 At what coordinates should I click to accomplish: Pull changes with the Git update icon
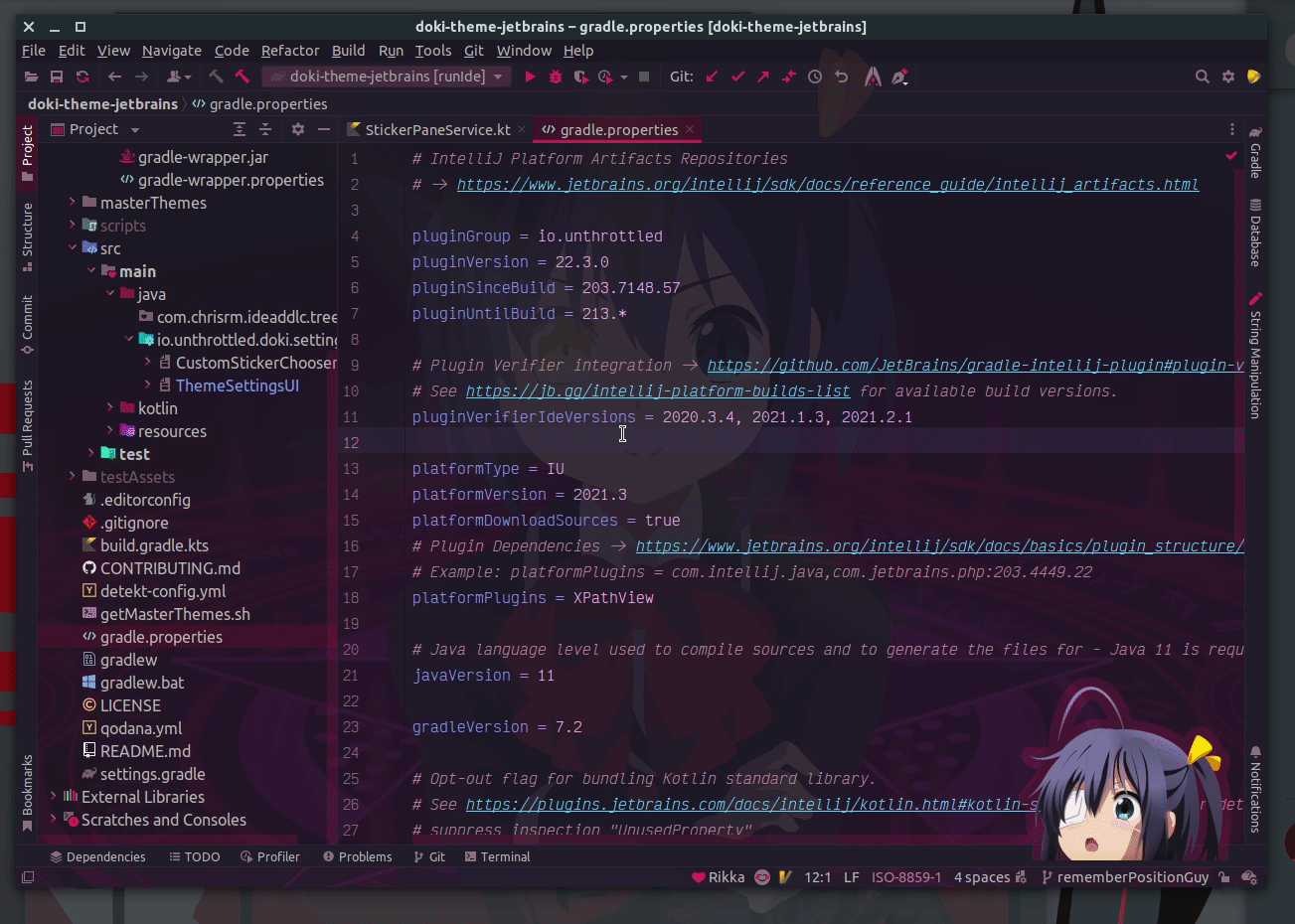pos(712,77)
